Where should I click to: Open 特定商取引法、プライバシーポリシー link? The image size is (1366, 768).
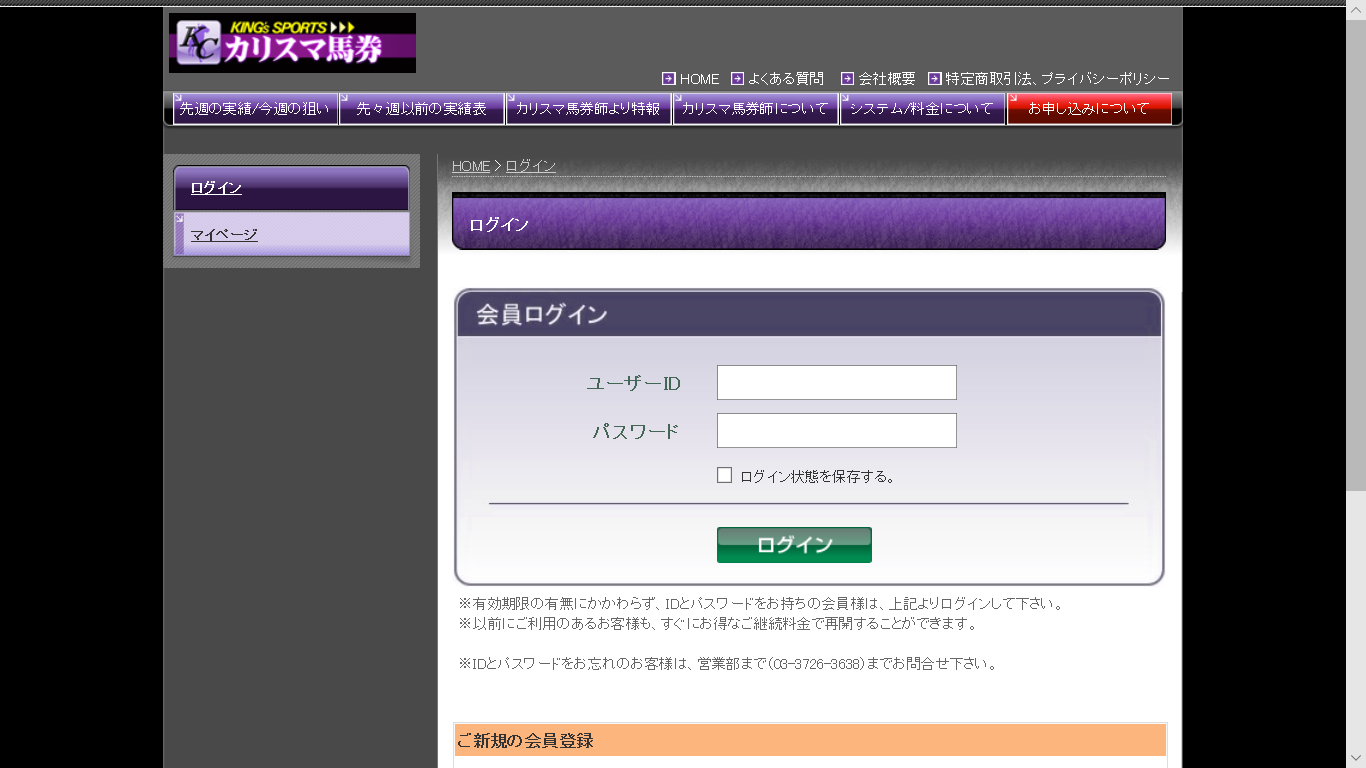point(1057,78)
